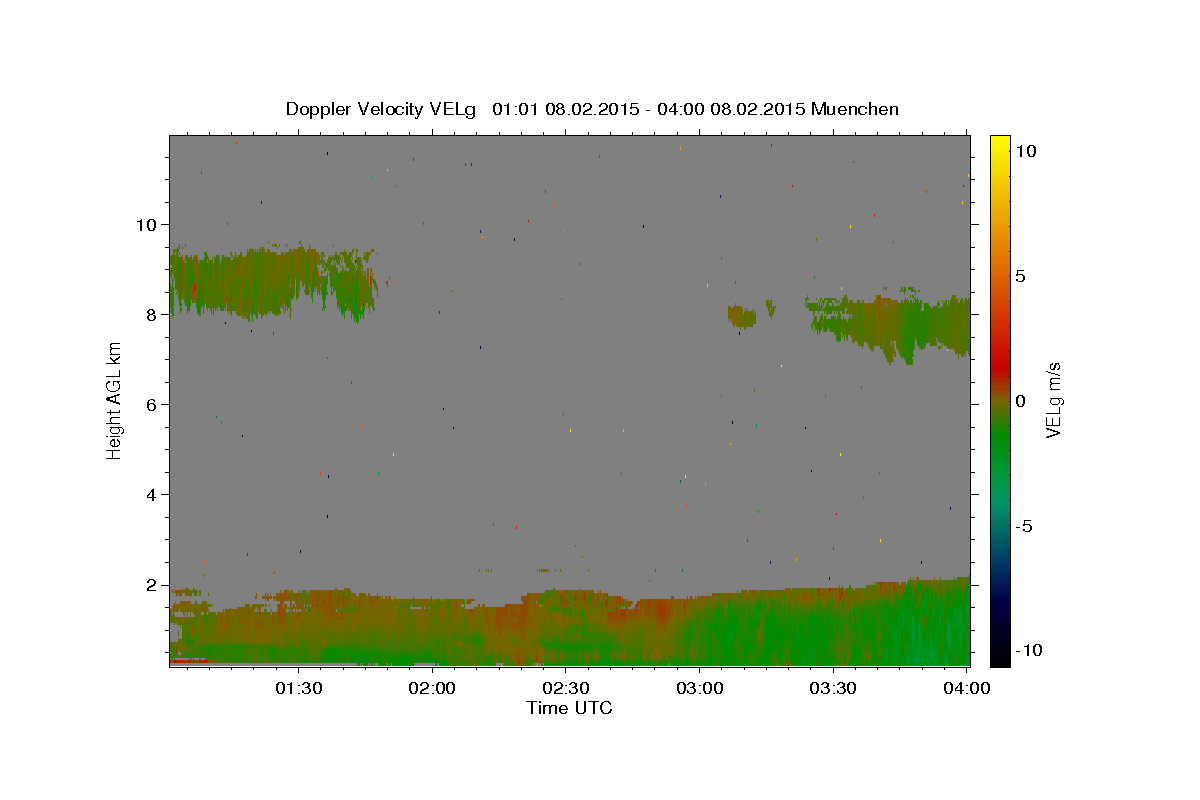The height and width of the screenshot is (800, 1200).
Task: Click the 03:00 time tick label
Action: [x=700, y=688]
